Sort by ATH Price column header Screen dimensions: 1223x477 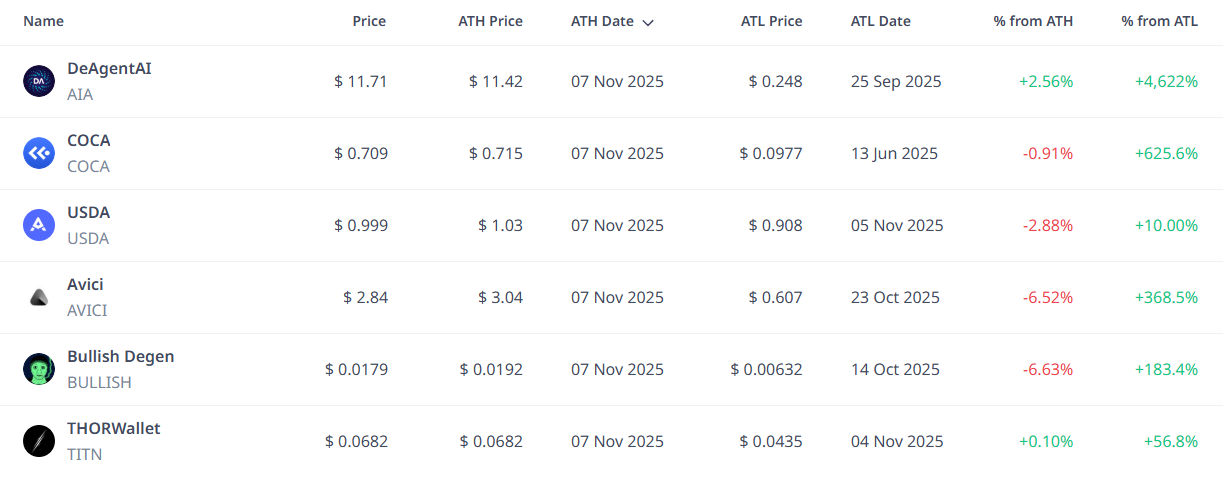490,21
